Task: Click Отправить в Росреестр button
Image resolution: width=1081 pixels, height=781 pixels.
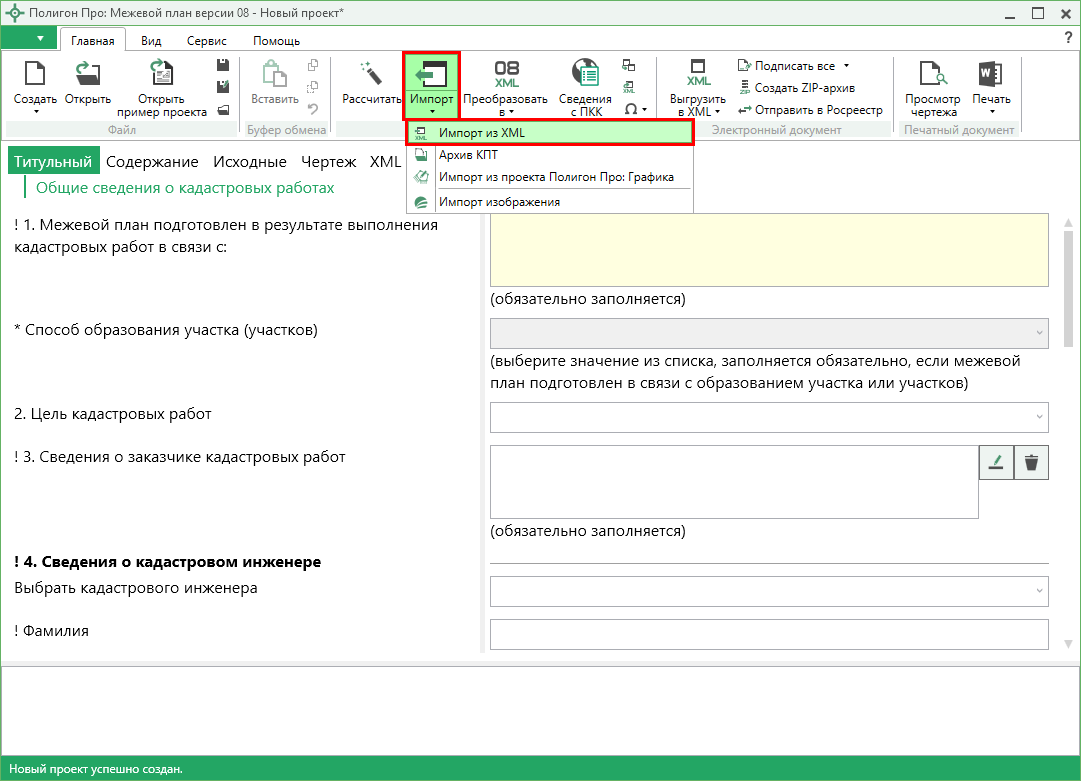Action: tap(810, 110)
